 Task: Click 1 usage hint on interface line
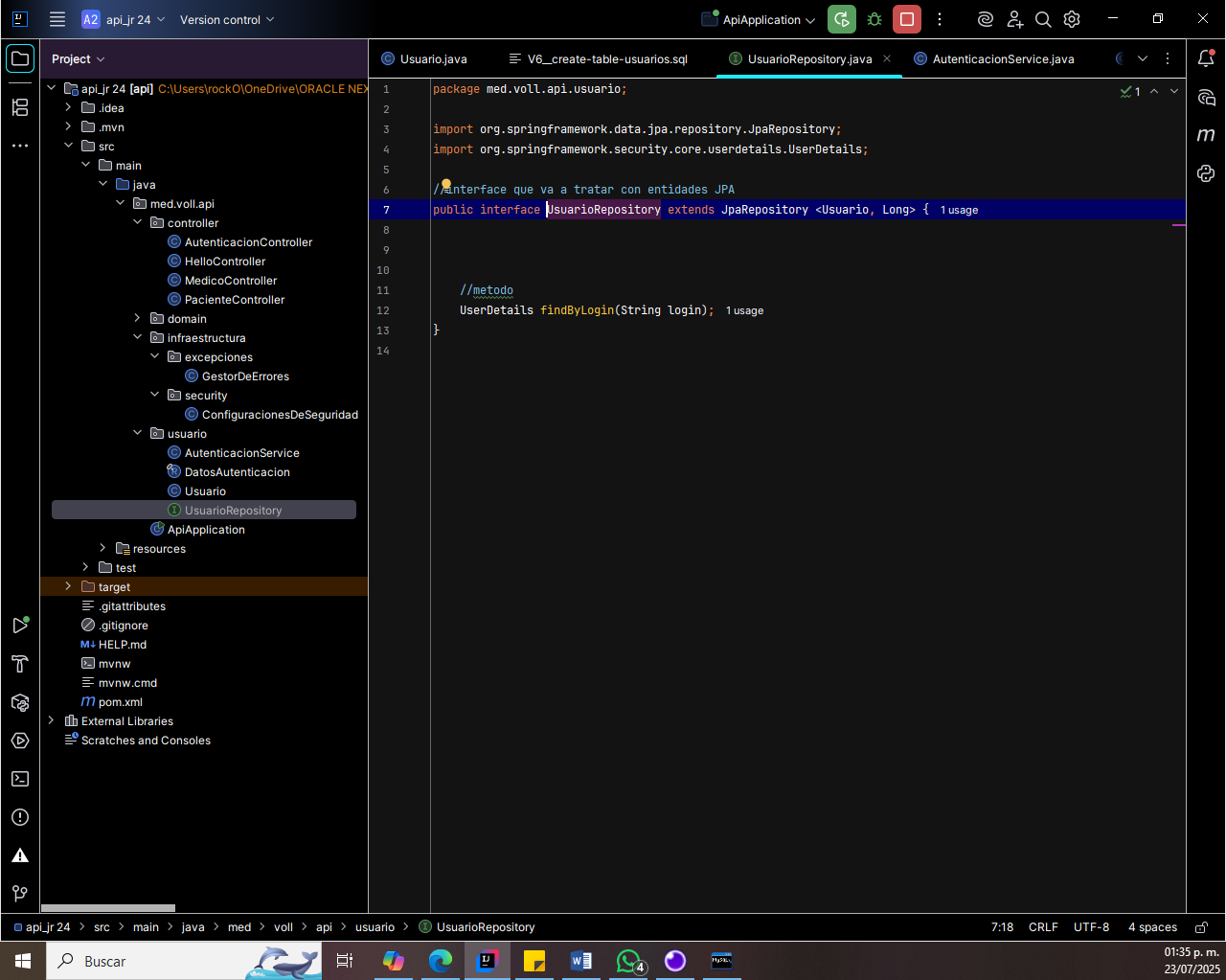point(959,211)
